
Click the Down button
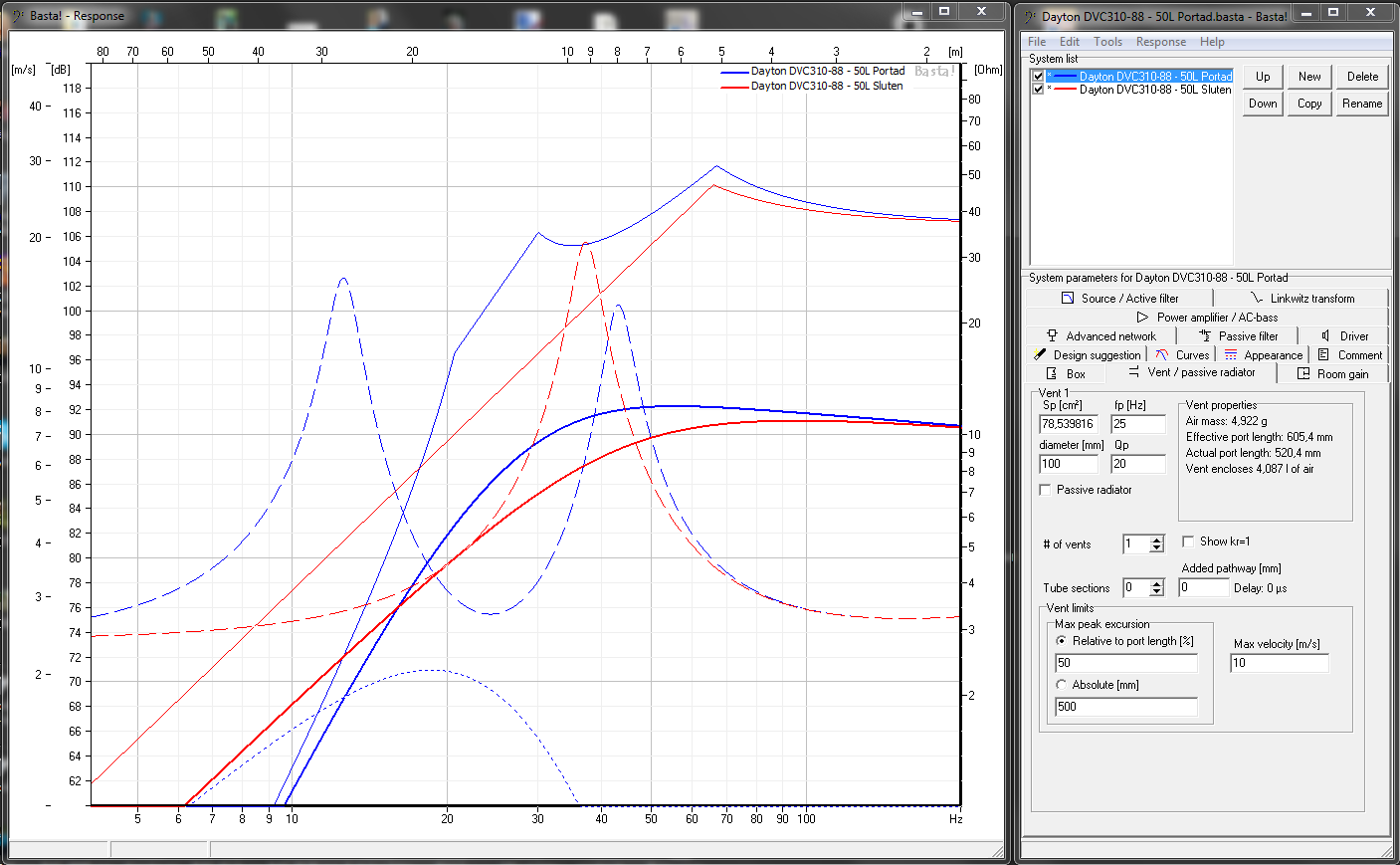(x=1263, y=104)
